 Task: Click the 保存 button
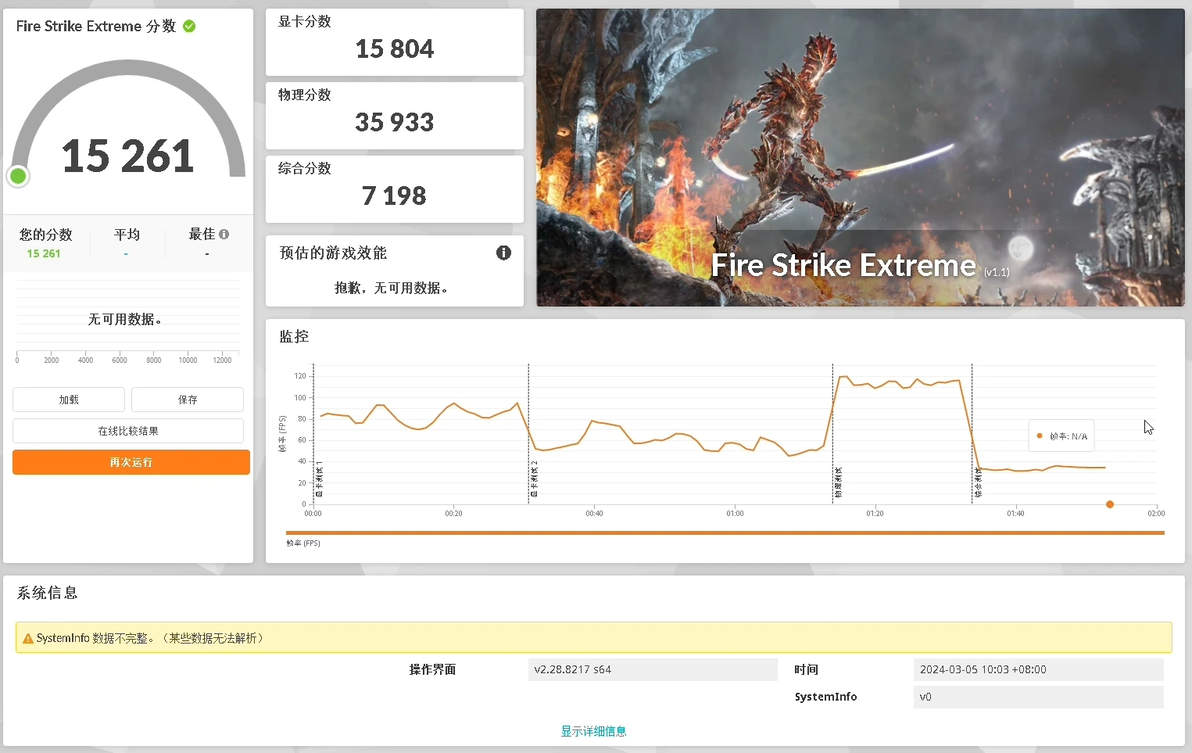click(188, 400)
